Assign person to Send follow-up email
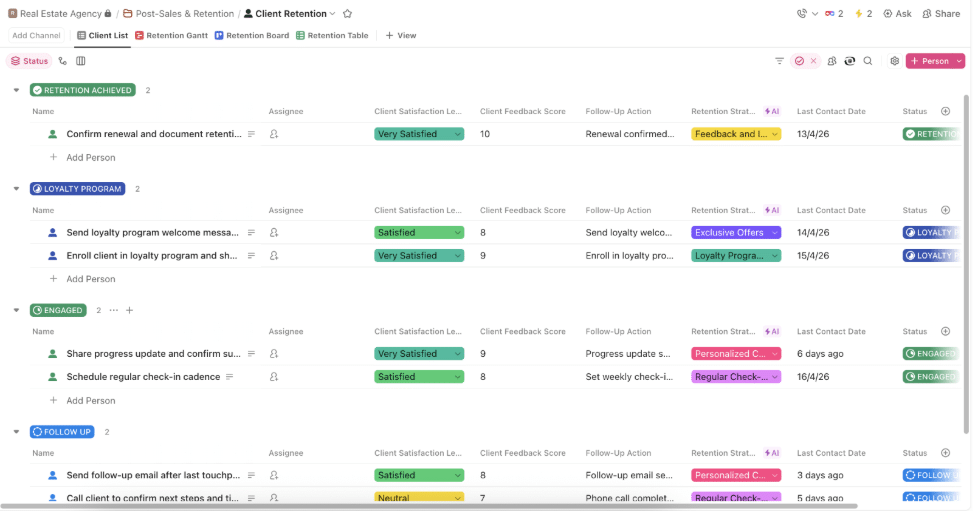Viewport: 973px width, 511px height. click(x=274, y=476)
